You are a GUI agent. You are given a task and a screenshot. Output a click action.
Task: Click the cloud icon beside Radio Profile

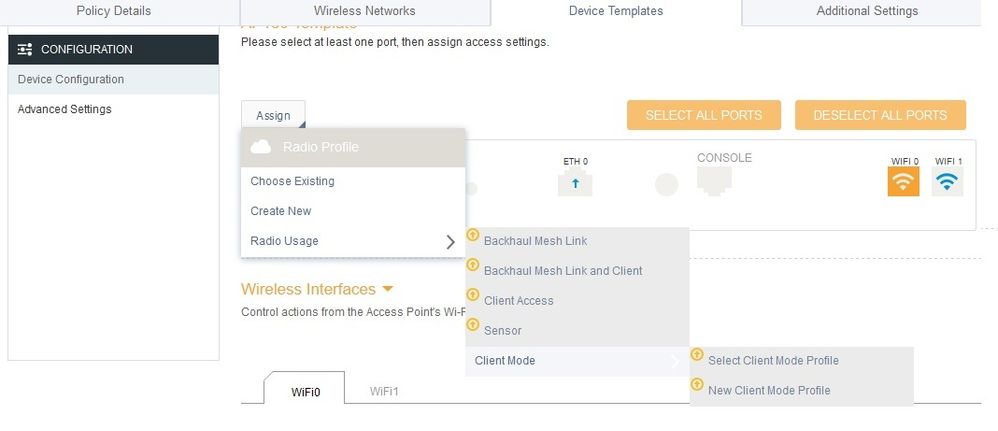pyautogui.click(x=260, y=147)
